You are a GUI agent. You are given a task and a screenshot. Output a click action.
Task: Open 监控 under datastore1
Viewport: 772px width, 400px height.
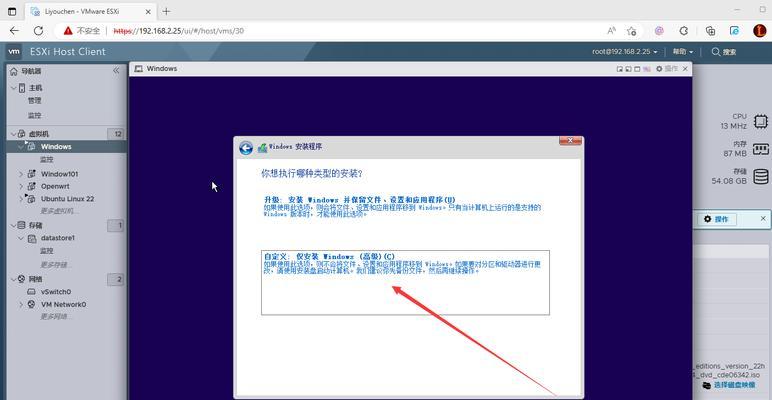point(46,251)
